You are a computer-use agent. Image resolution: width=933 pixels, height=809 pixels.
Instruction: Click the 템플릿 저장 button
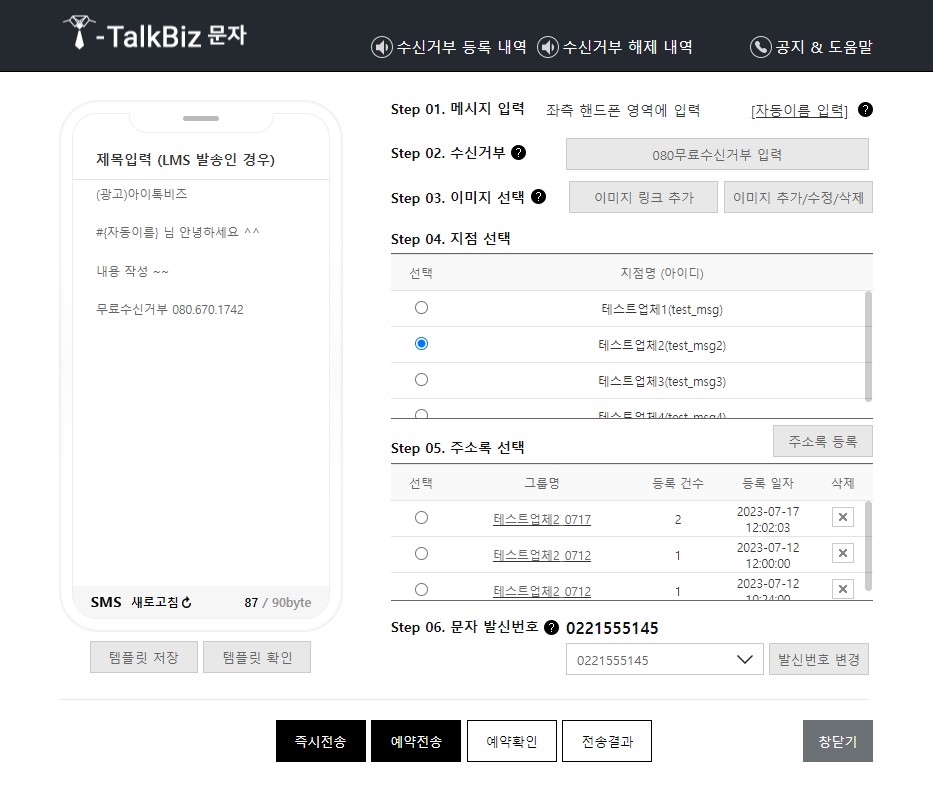click(x=143, y=657)
